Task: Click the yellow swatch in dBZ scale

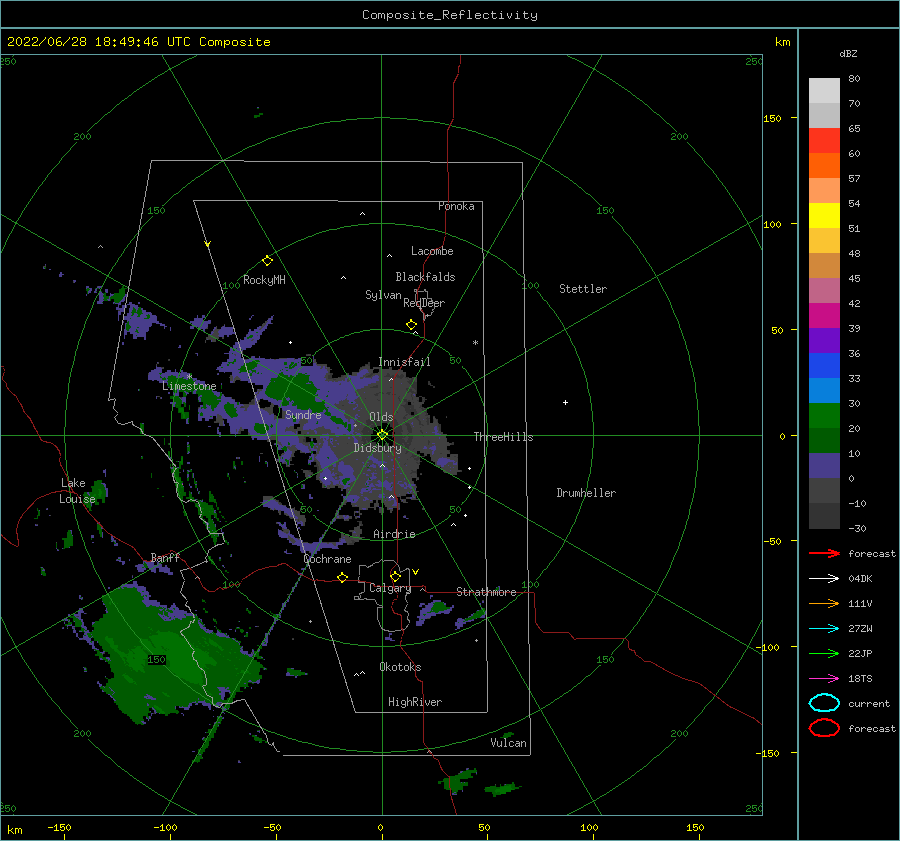Action: click(x=824, y=215)
